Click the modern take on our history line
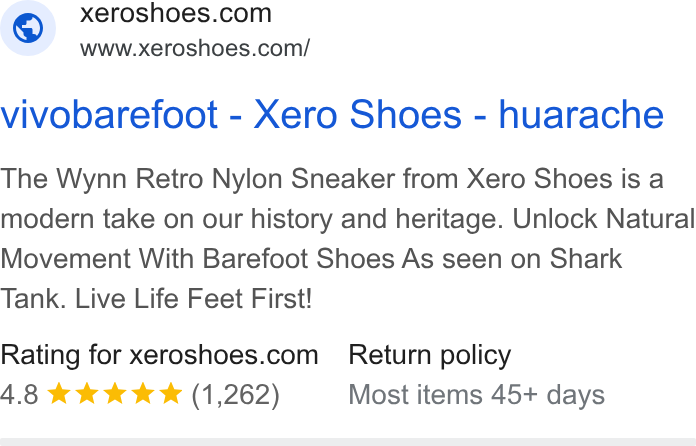The width and height of the screenshot is (696, 446). pyautogui.click(x=348, y=219)
